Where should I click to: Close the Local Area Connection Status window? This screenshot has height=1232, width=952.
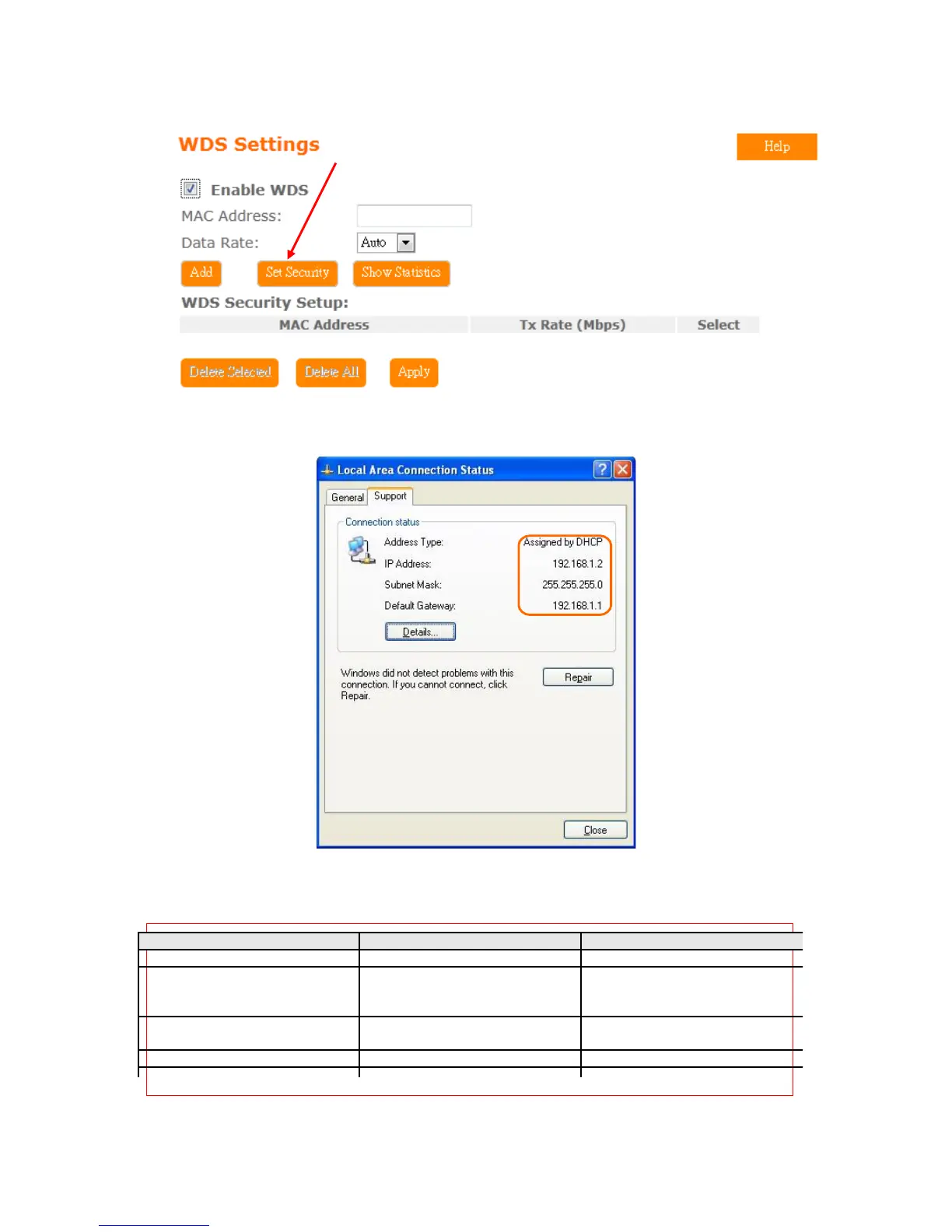point(622,469)
